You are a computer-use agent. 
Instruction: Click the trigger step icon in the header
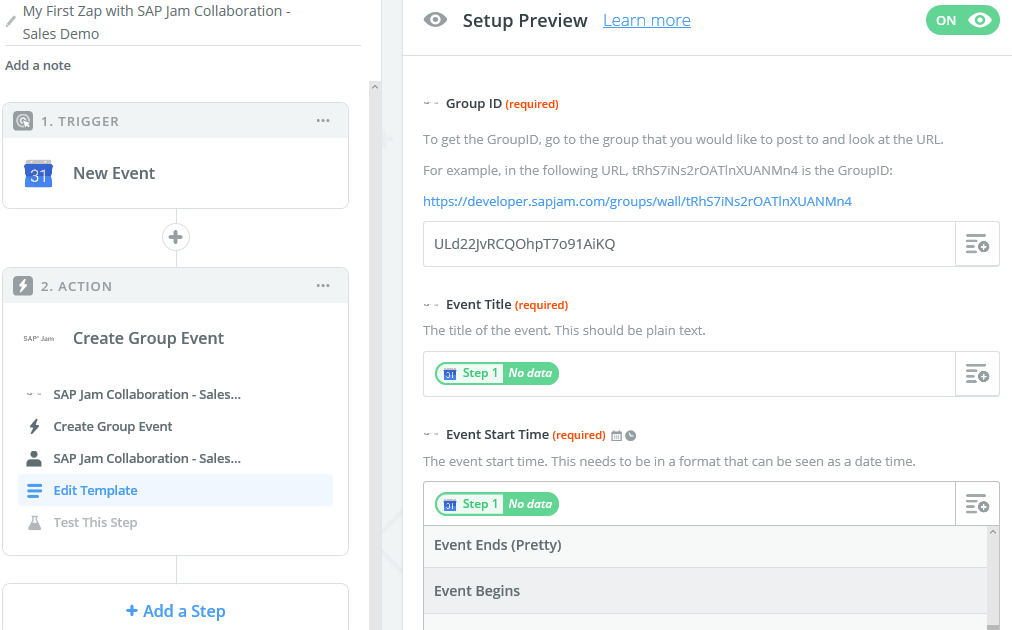coord(23,121)
